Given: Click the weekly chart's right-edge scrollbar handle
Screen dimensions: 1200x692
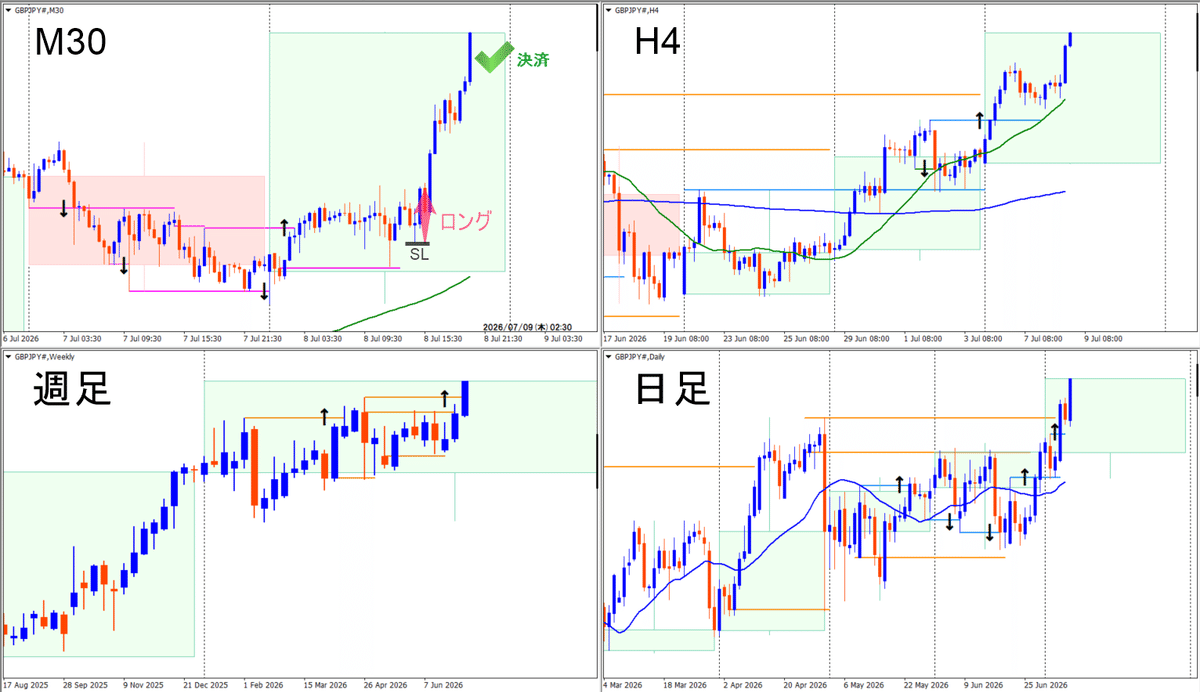Looking at the screenshot, I should [x=597, y=463].
